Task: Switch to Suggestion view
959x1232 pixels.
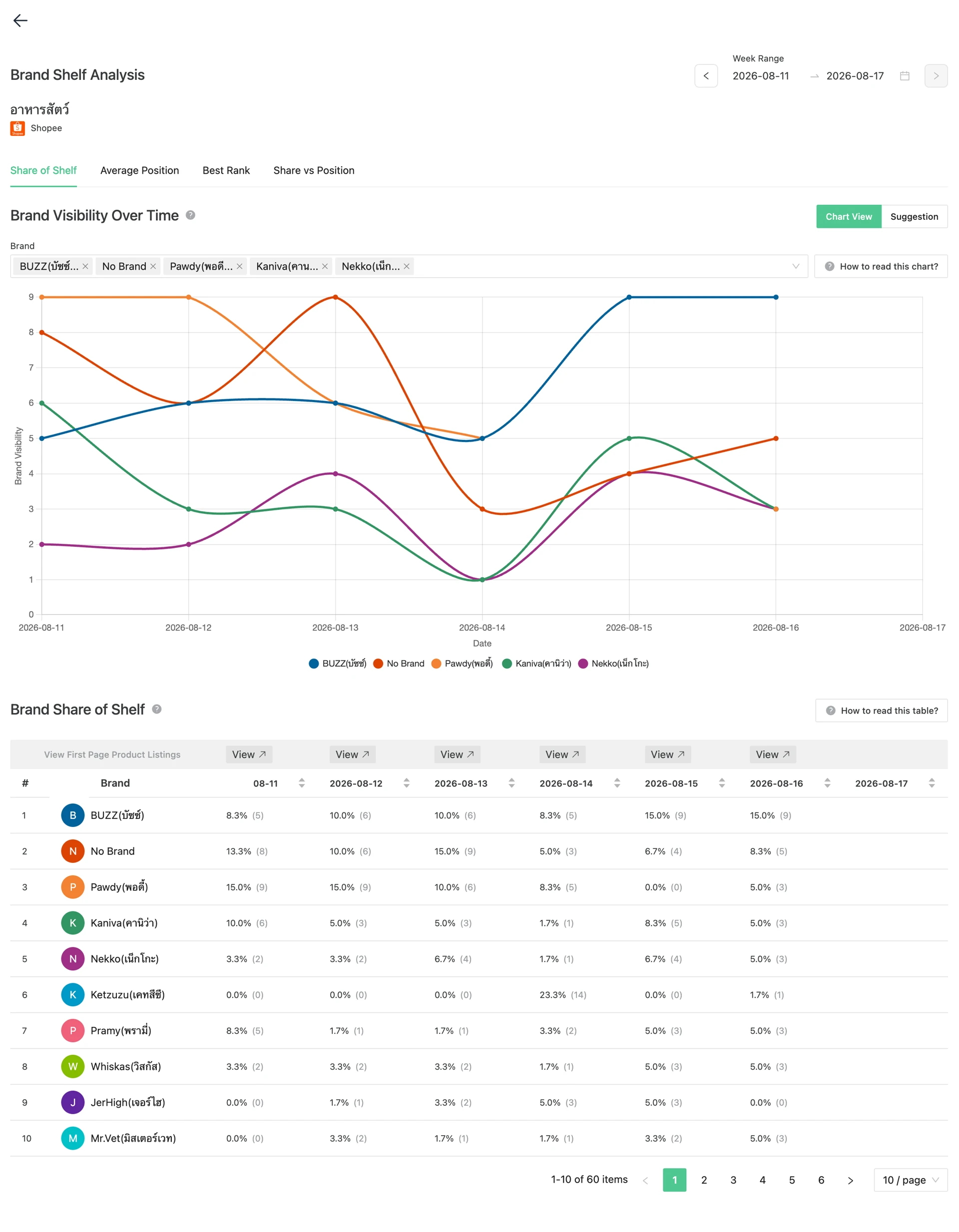Action: pos(914,217)
